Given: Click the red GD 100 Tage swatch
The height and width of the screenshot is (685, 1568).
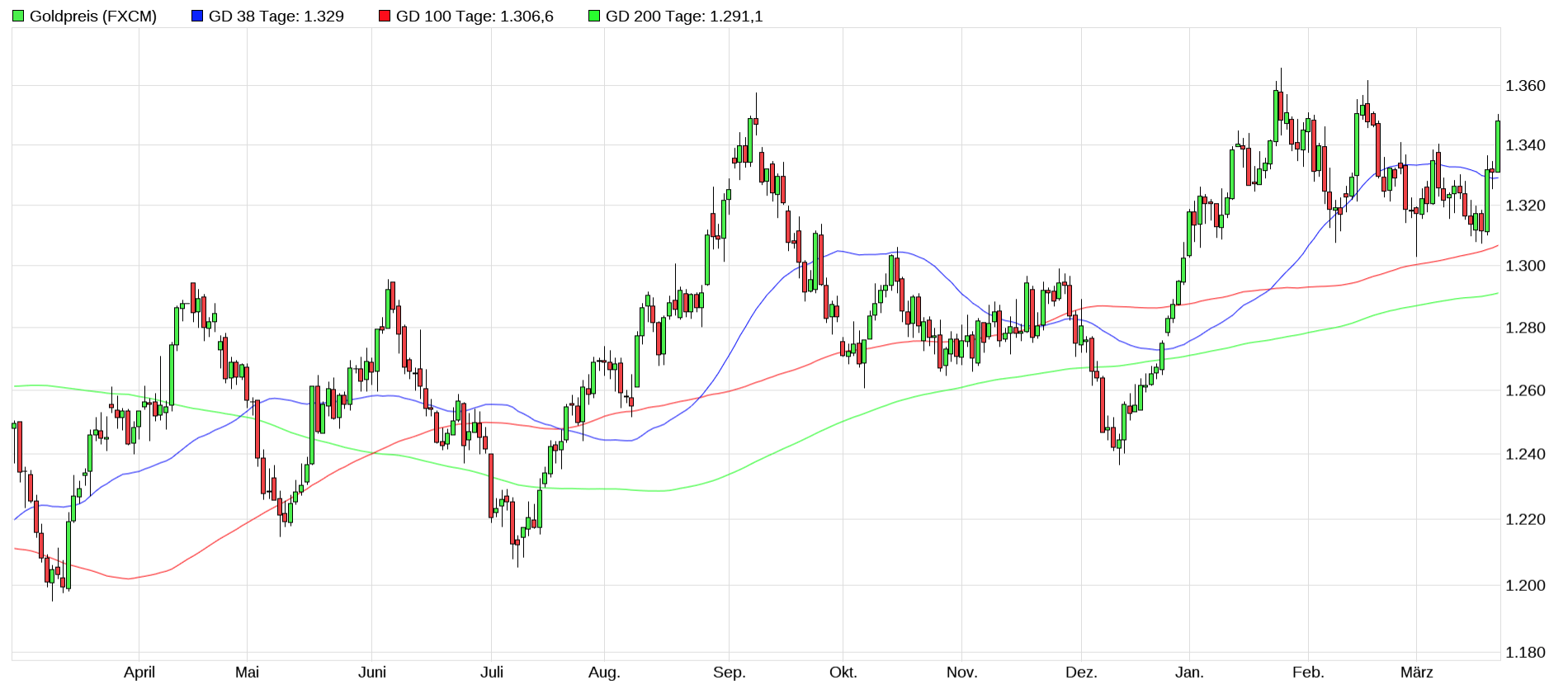Looking at the screenshot, I should (385, 17).
